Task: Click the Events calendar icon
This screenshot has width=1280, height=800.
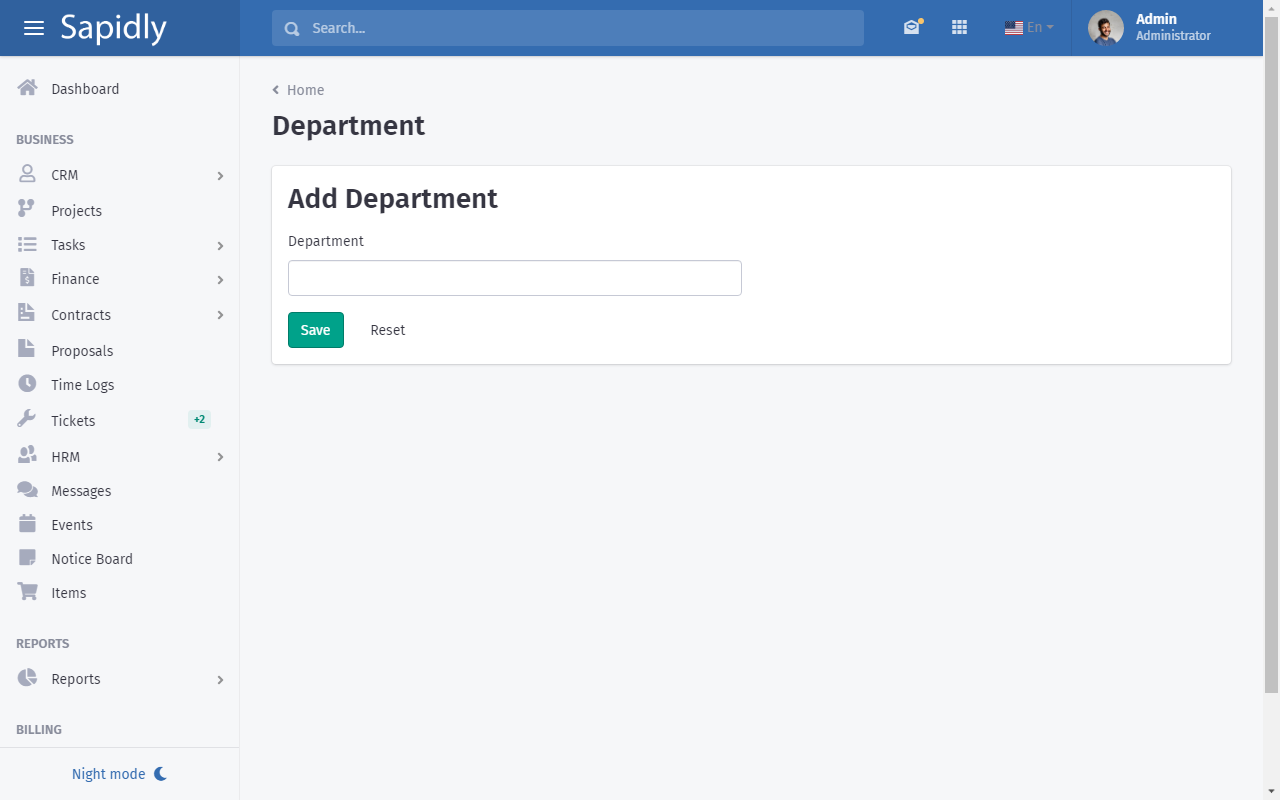Action: pyautogui.click(x=27, y=524)
